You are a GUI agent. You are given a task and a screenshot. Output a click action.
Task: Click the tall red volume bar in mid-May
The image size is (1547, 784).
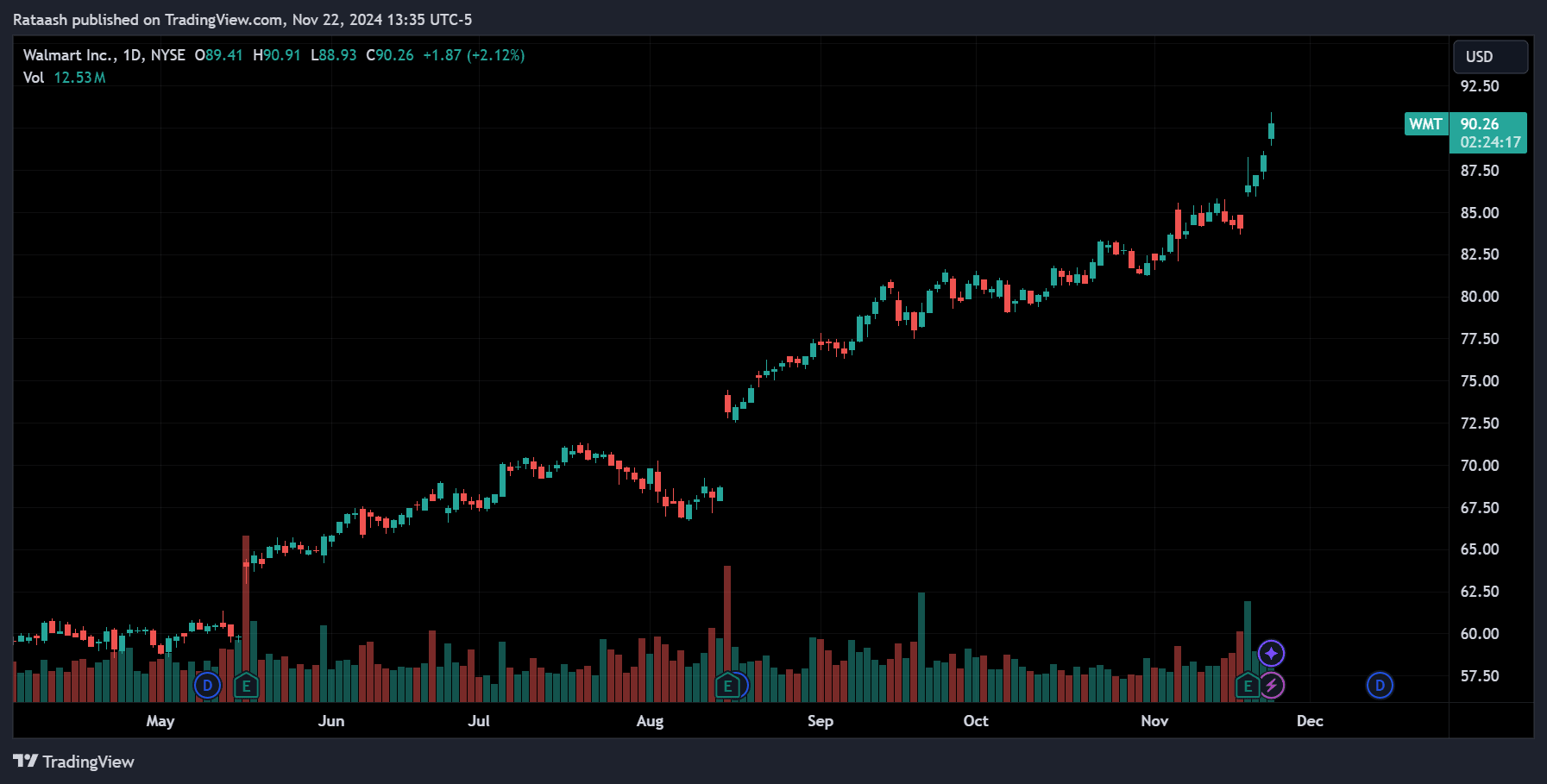[246, 618]
